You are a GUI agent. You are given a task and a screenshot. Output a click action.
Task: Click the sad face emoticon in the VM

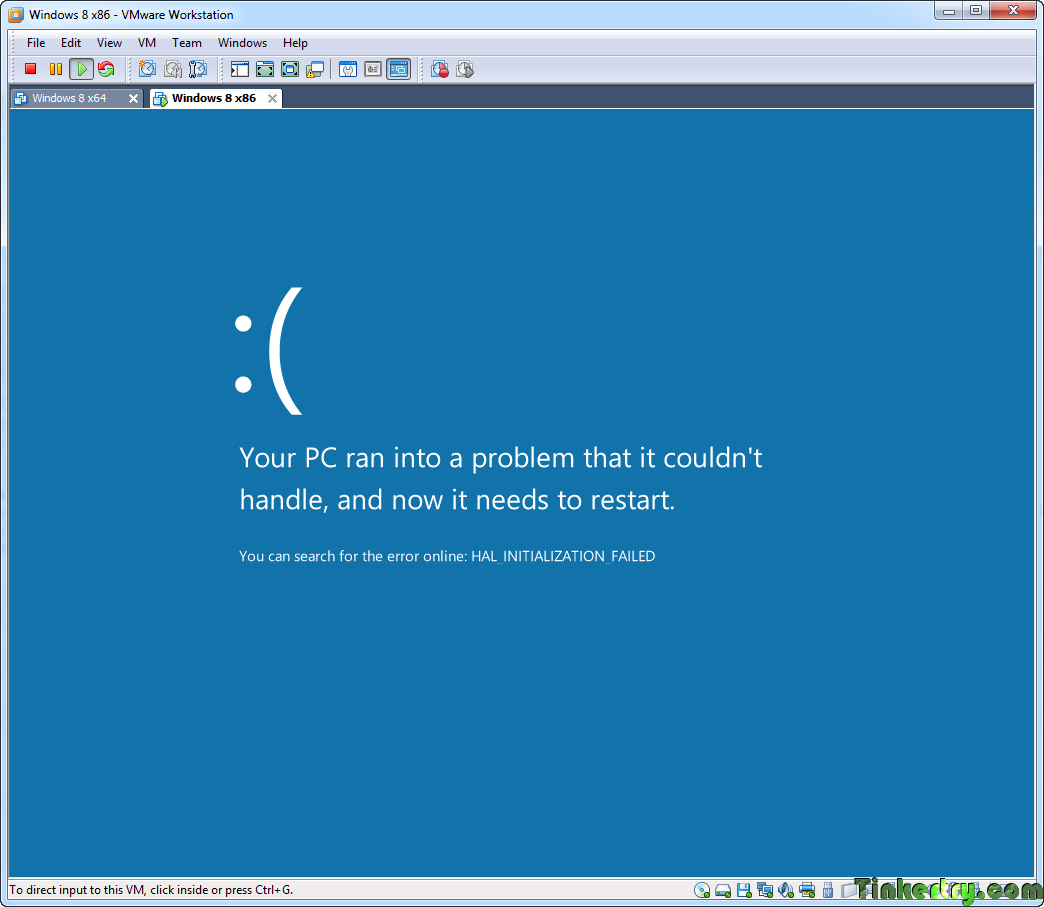point(269,351)
